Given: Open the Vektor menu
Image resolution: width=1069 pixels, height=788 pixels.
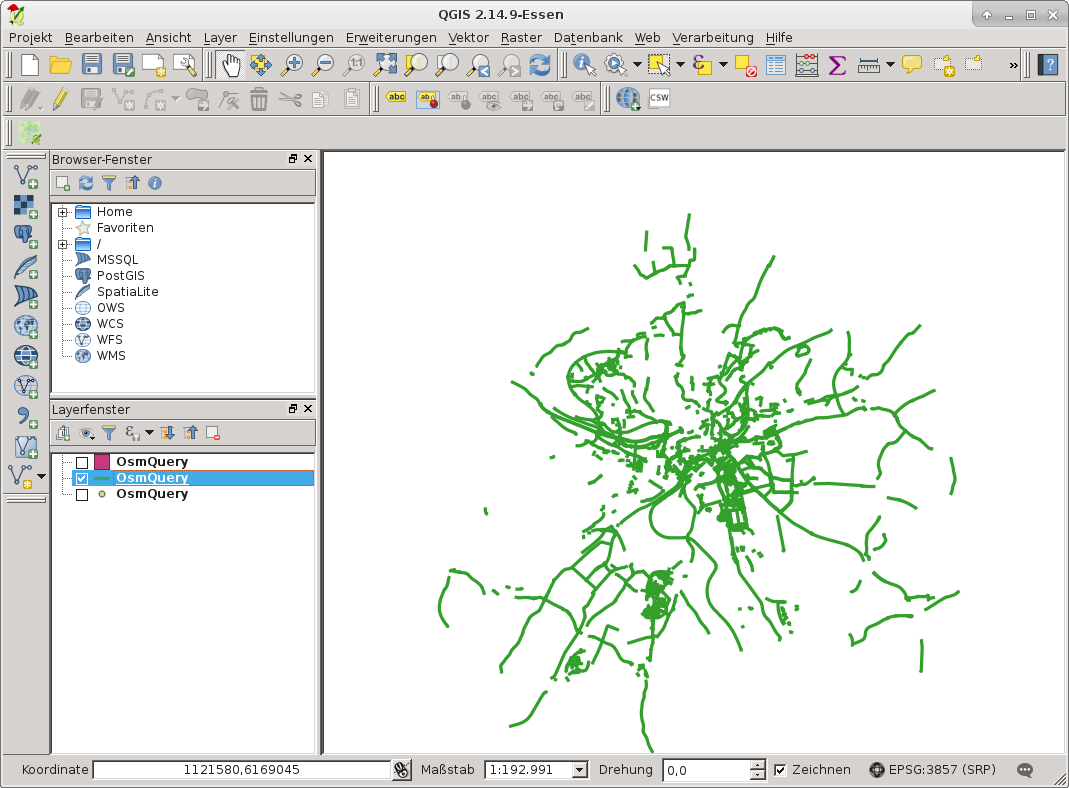Looking at the screenshot, I should (468, 37).
